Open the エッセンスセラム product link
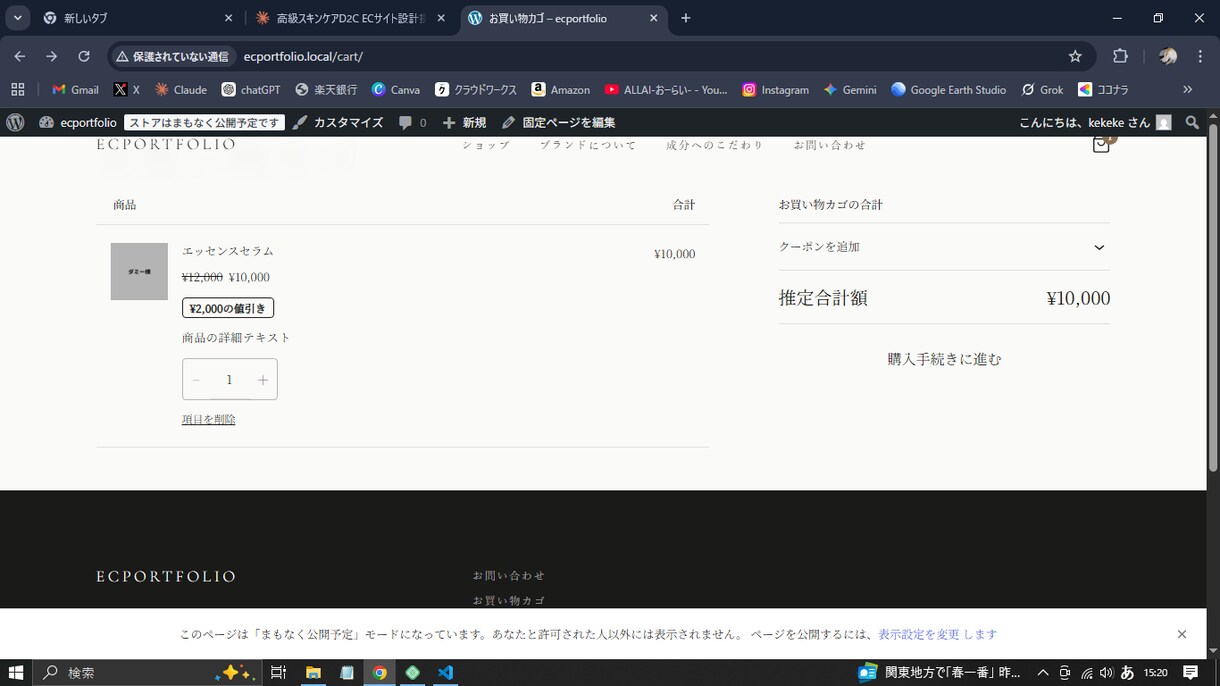The height and width of the screenshot is (686, 1220). 228,251
